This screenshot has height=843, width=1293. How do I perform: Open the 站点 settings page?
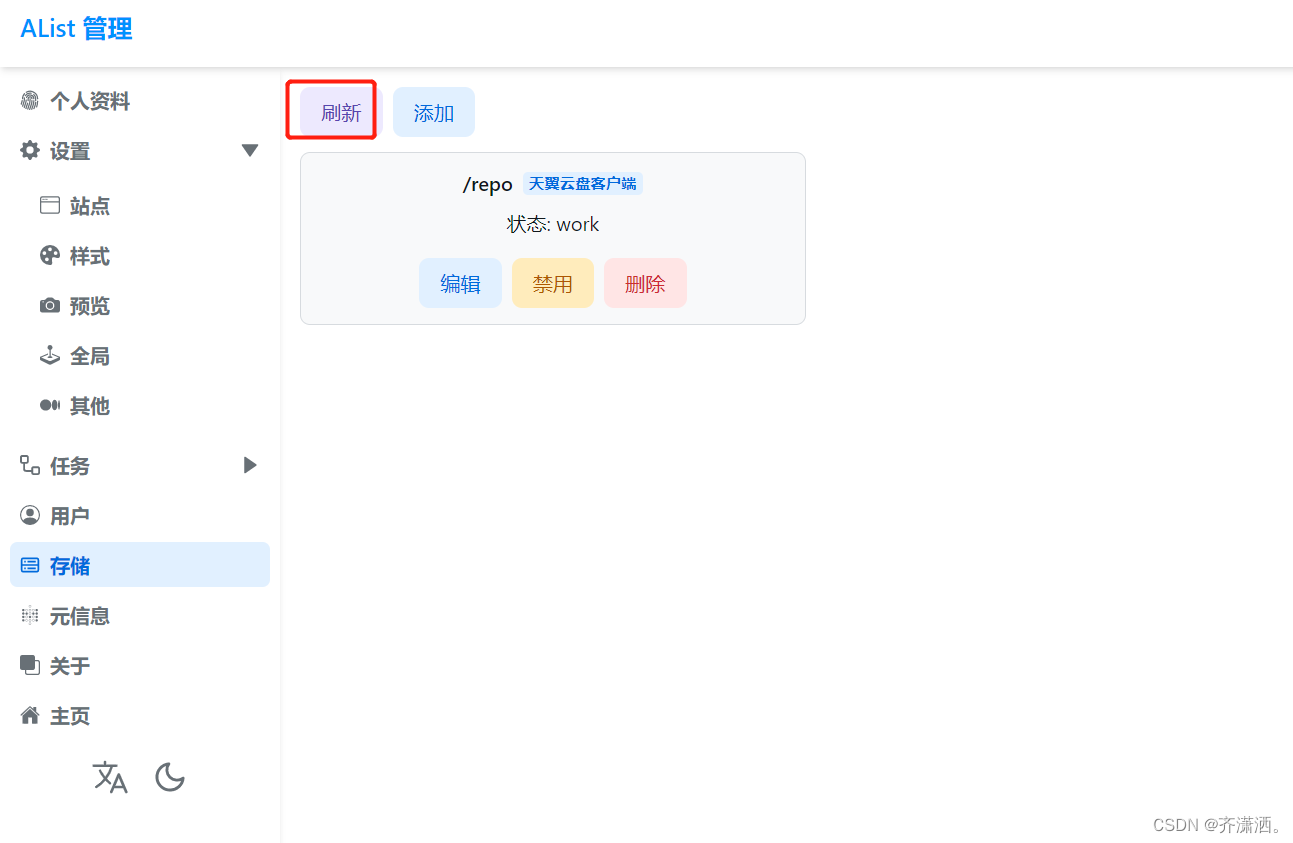[150, 206]
